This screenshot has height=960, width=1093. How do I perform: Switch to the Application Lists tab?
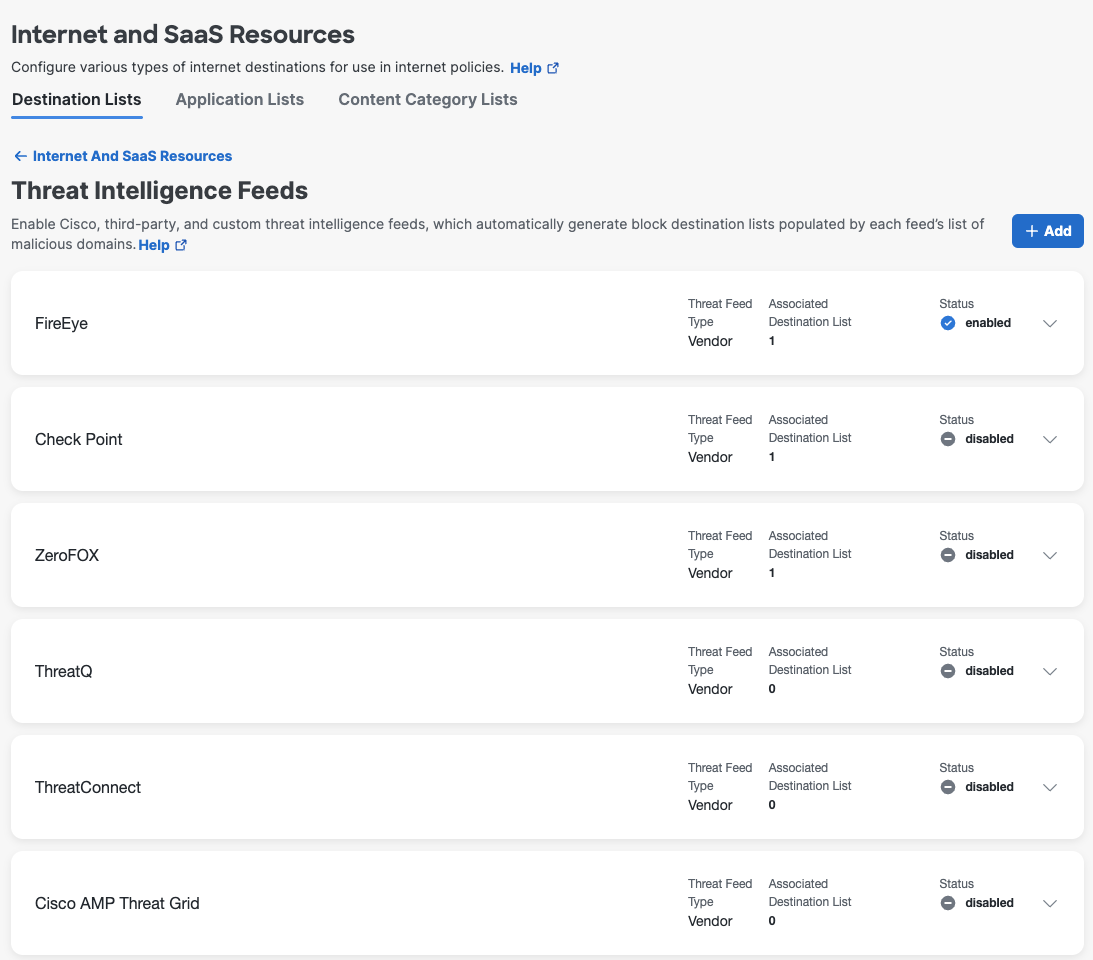(x=240, y=100)
